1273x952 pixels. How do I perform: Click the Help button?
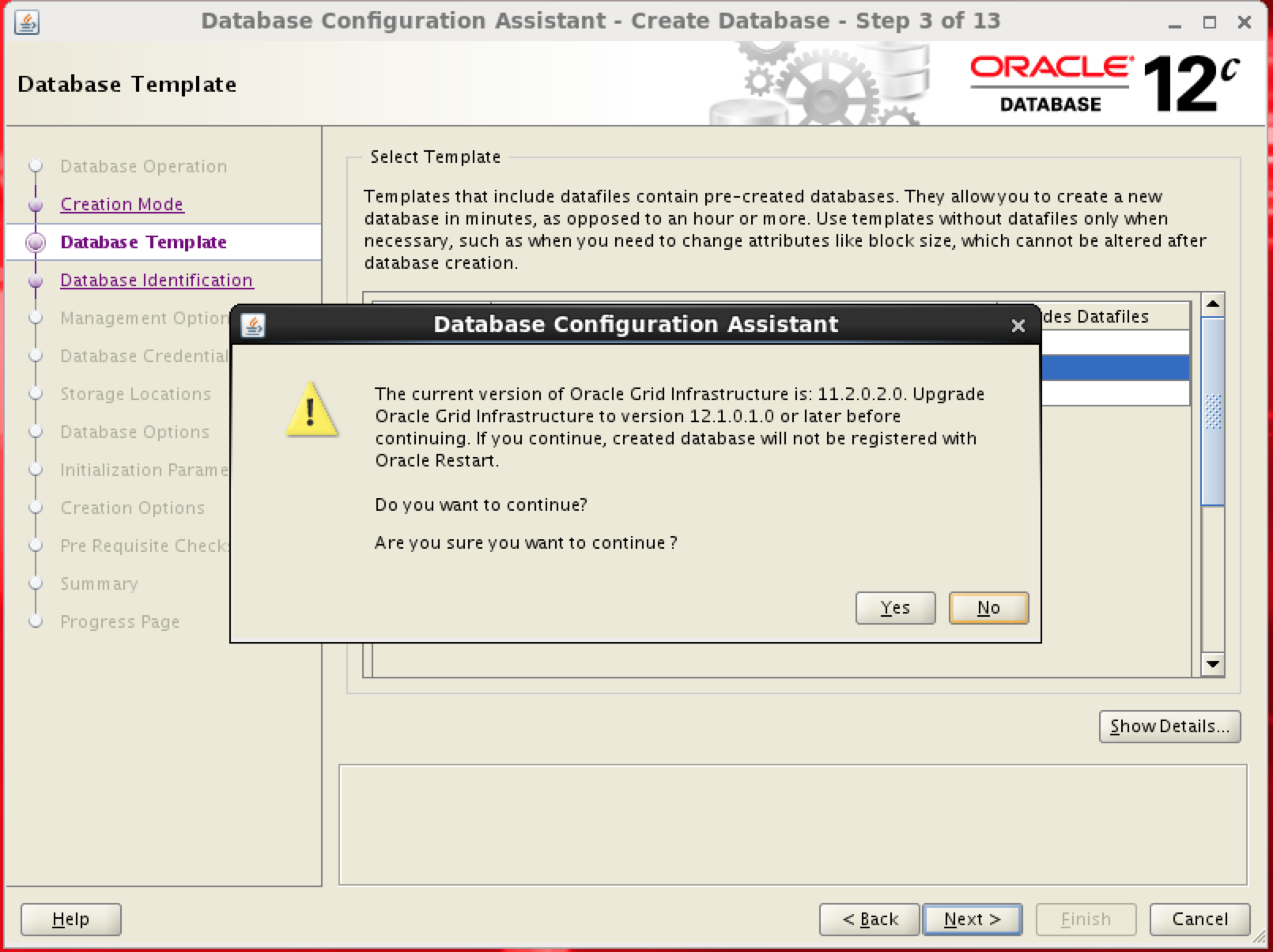pyautogui.click(x=70, y=919)
